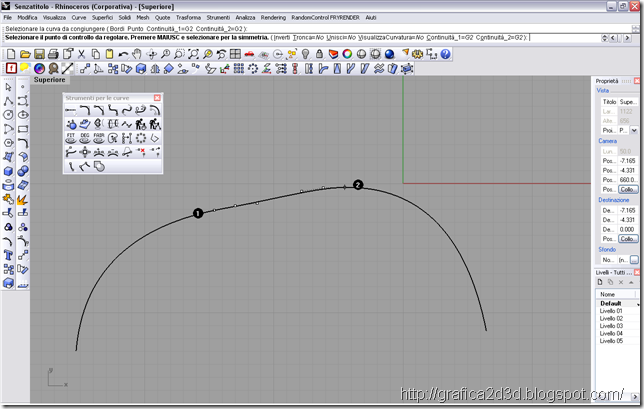
Task: Click the browse button in Sfondo section
Action: tap(634, 260)
